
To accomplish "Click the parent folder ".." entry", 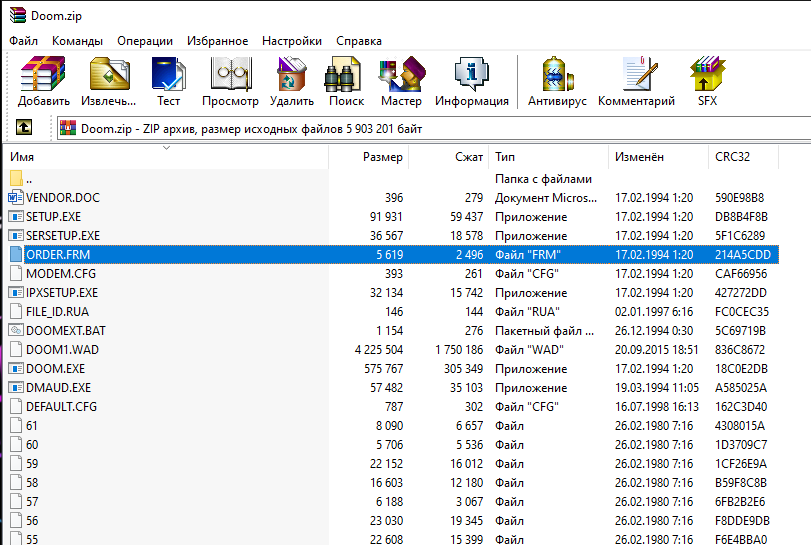I will click(x=28, y=179).
